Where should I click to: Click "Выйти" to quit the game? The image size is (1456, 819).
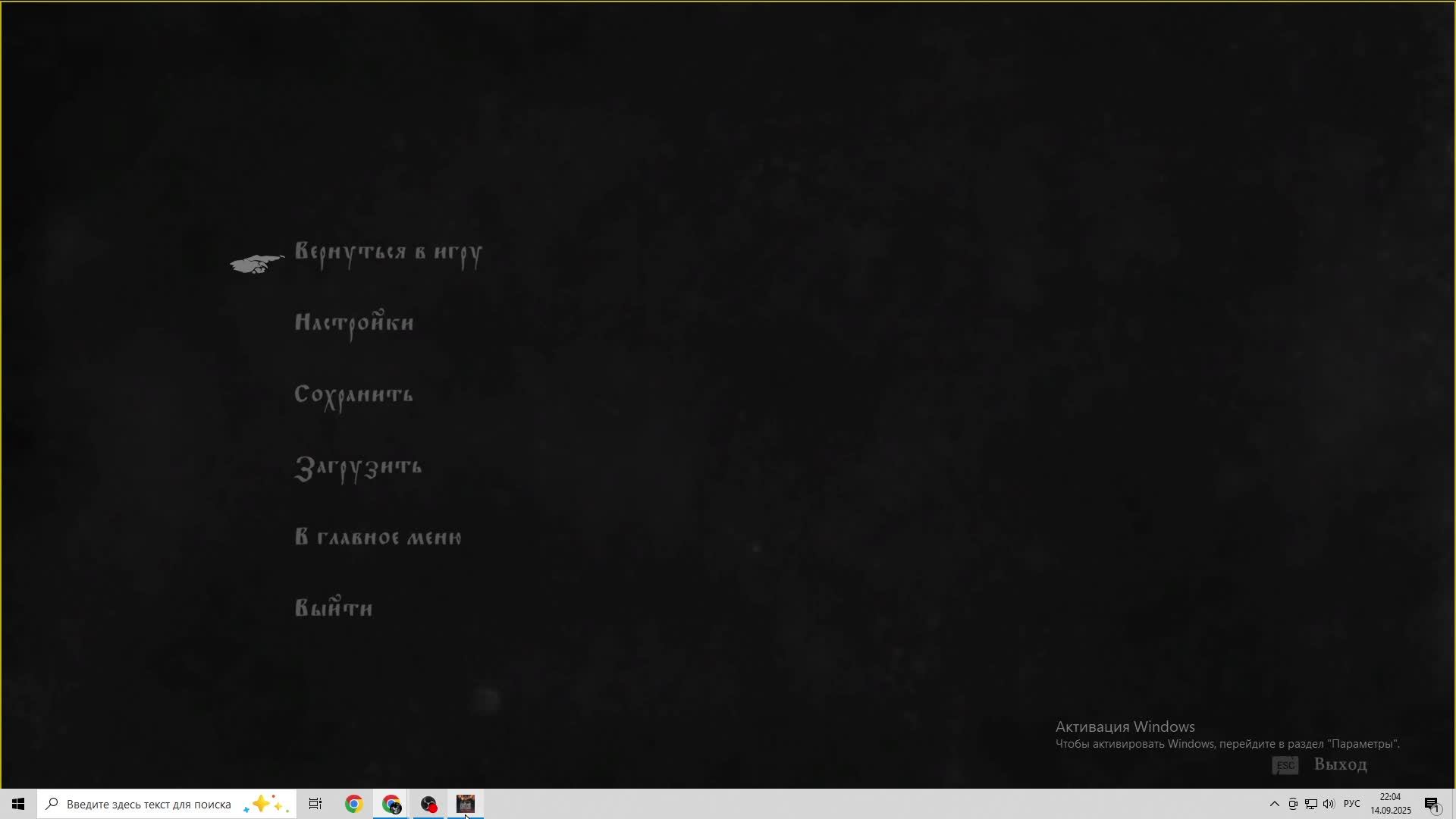pos(333,608)
